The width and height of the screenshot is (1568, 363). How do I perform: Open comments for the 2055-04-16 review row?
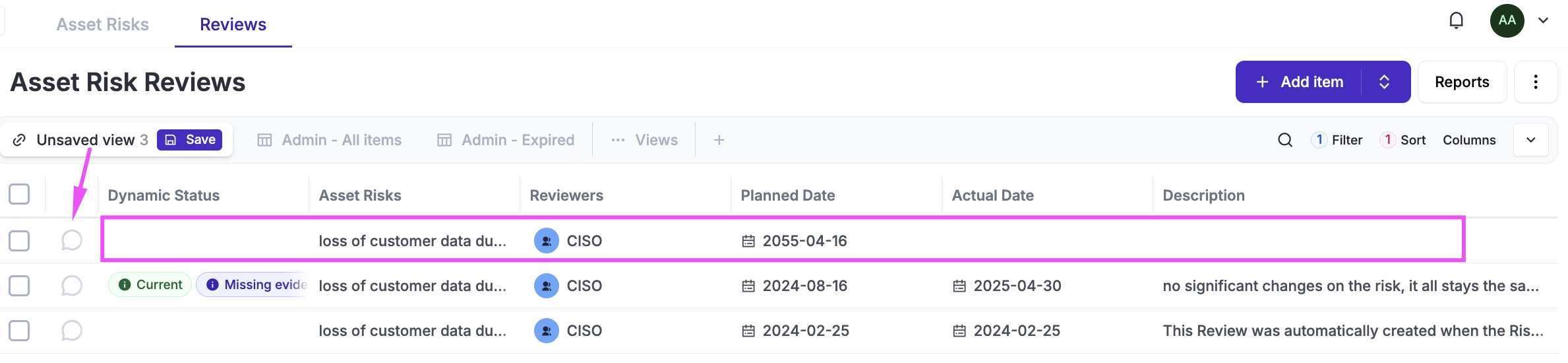tap(71, 240)
